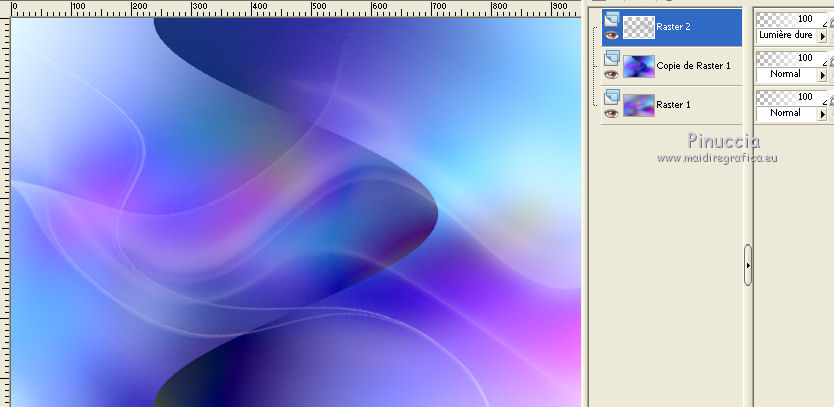Viewport: 834px width, 407px height.
Task: Adjust the opacity slider of Copie de Raster 1
Action: pos(791,59)
